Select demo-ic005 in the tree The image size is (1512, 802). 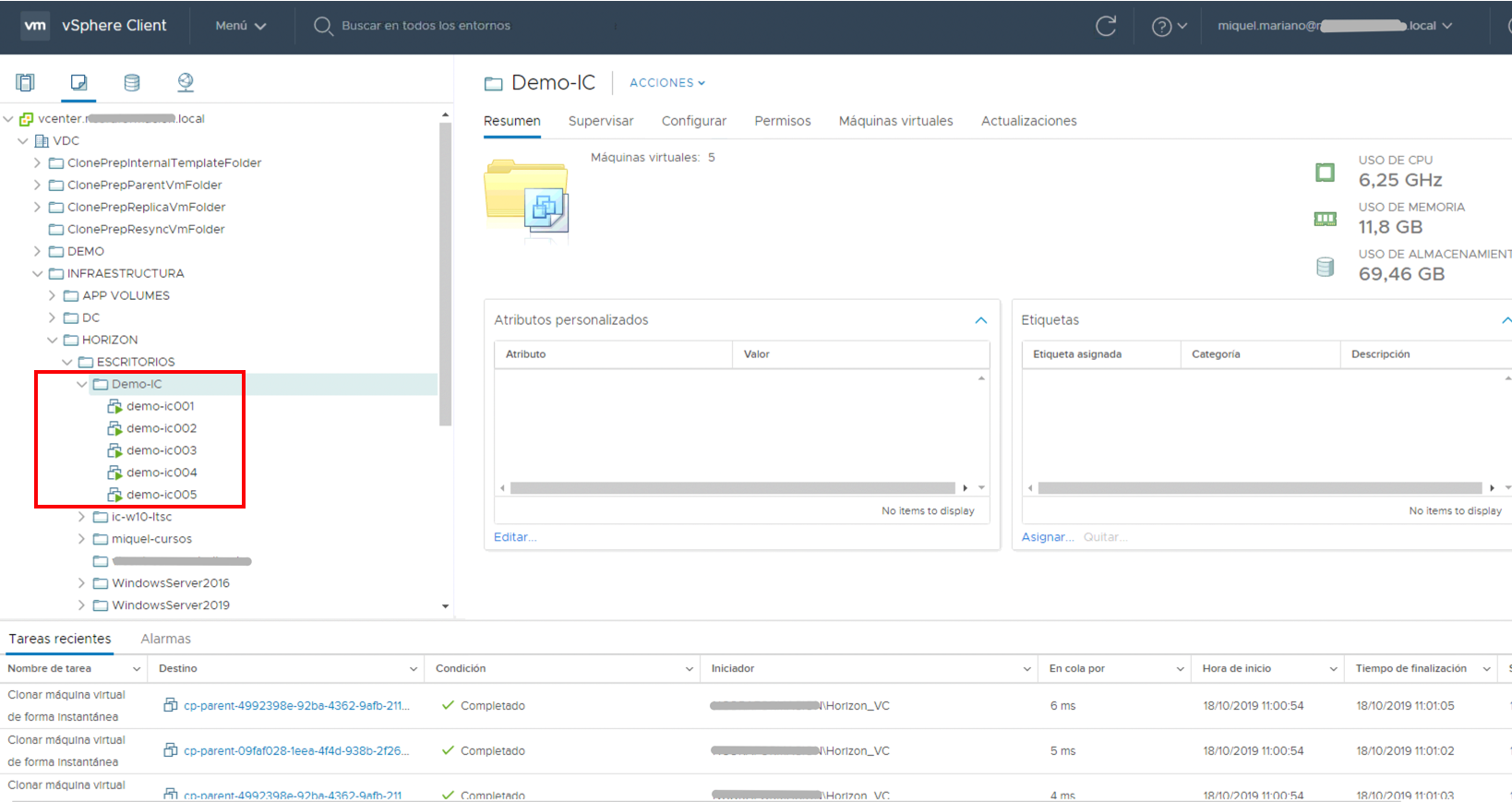(162, 495)
